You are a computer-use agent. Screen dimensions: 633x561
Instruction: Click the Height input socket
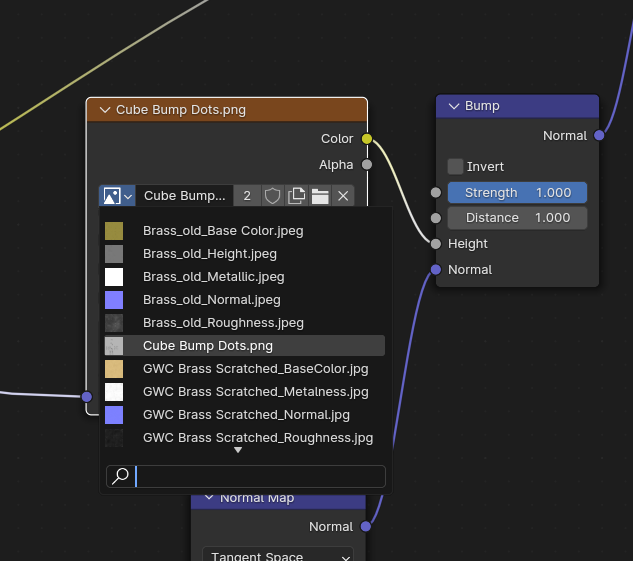pyautogui.click(x=436, y=244)
